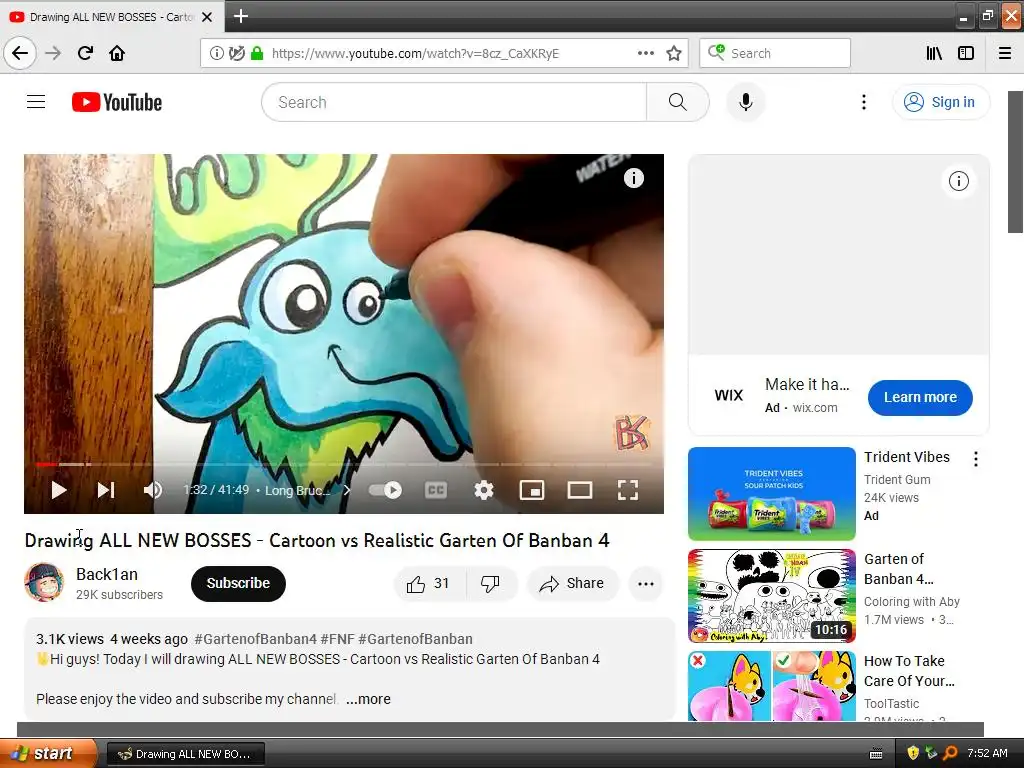1024x768 pixels.
Task: Switch to miniplayer mode icon
Action: pyautogui.click(x=532, y=490)
